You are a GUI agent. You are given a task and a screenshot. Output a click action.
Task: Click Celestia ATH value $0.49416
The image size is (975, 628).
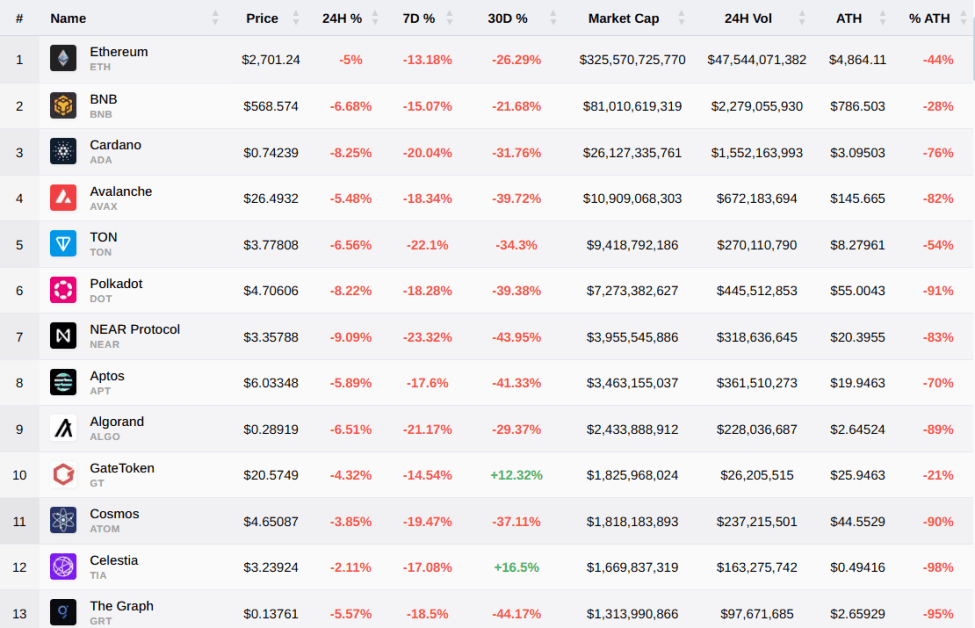pos(857,567)
